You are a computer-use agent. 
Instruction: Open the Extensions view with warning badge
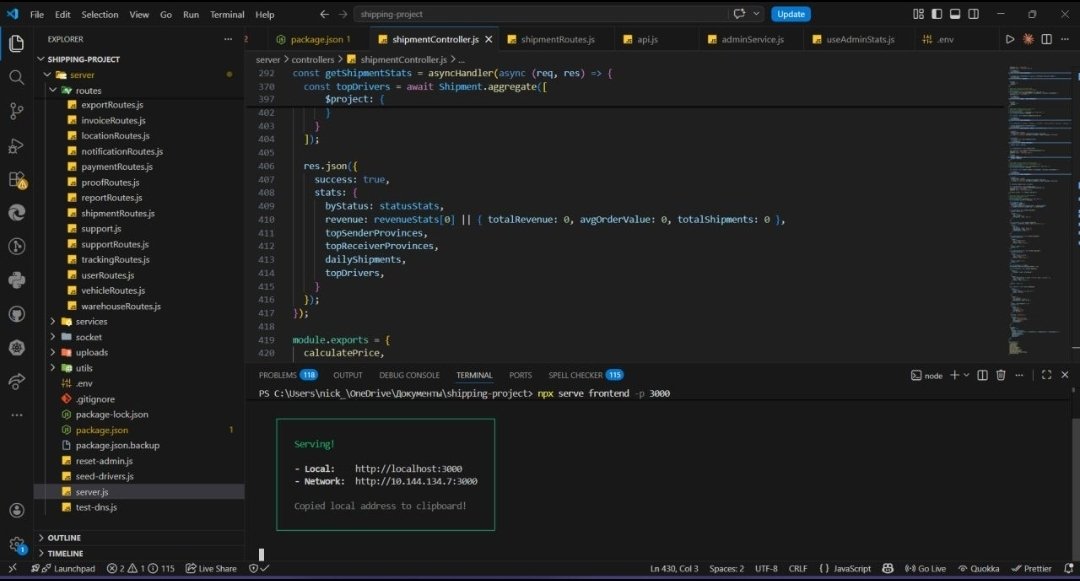(17, 180)
